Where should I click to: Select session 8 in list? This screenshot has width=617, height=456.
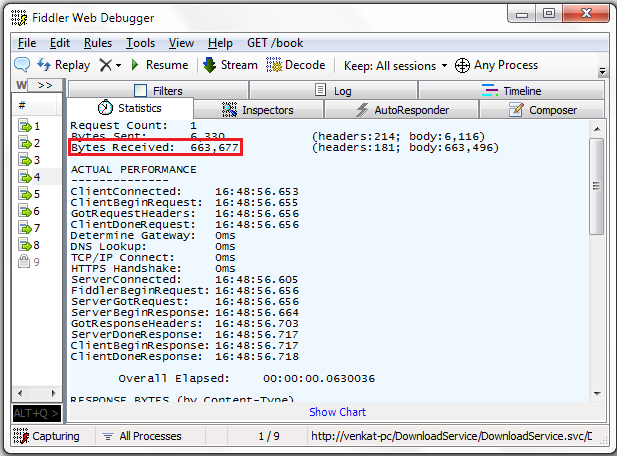click(36, 245)
